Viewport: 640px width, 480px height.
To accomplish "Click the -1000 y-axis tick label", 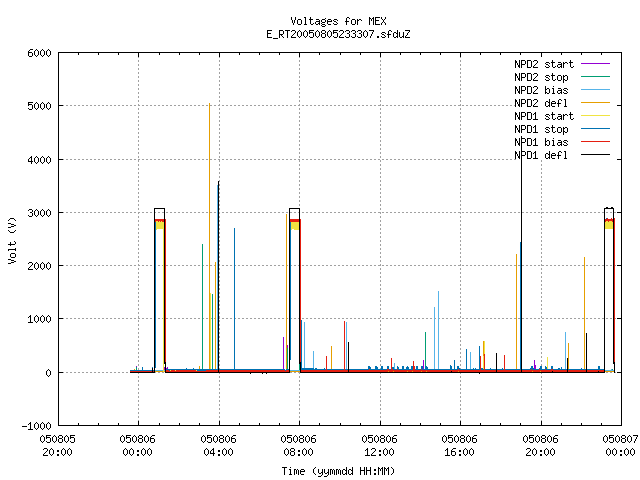I will tap(36, 426).
